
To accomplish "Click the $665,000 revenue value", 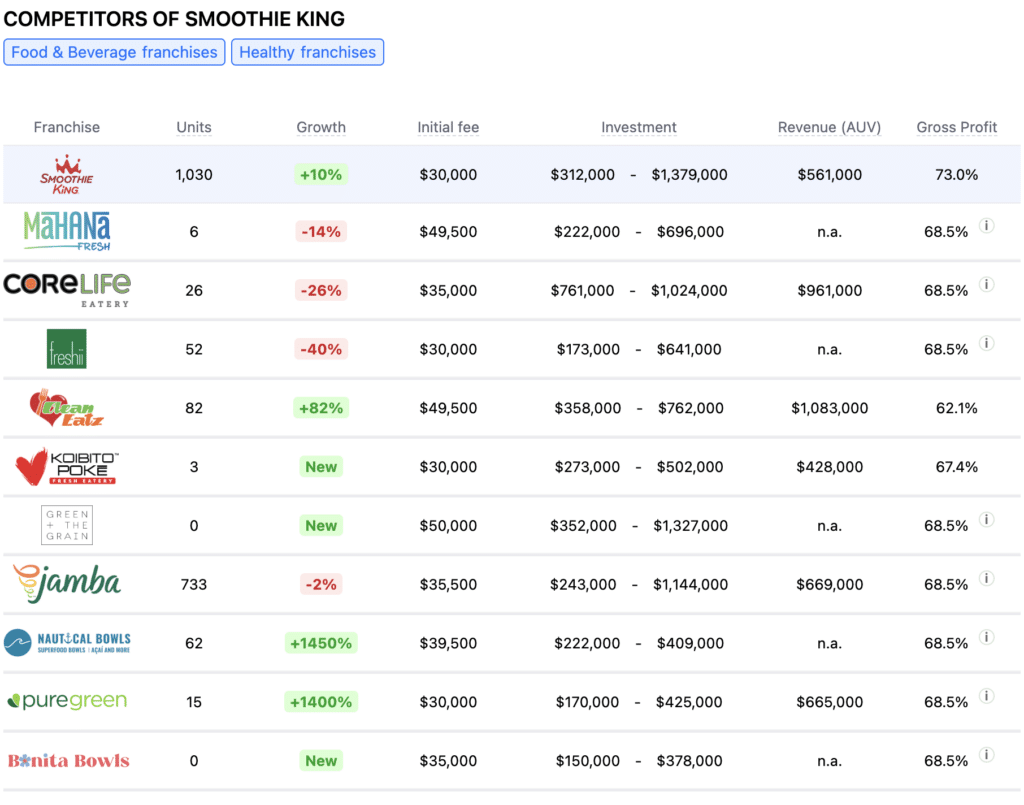I will [829, 702].
